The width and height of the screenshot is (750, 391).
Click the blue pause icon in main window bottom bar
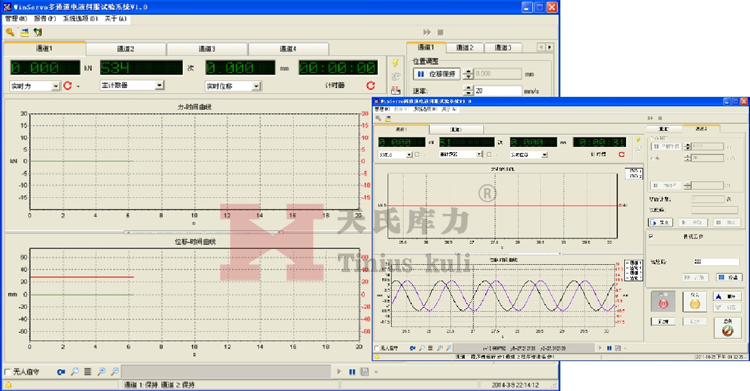click(352, 371)
